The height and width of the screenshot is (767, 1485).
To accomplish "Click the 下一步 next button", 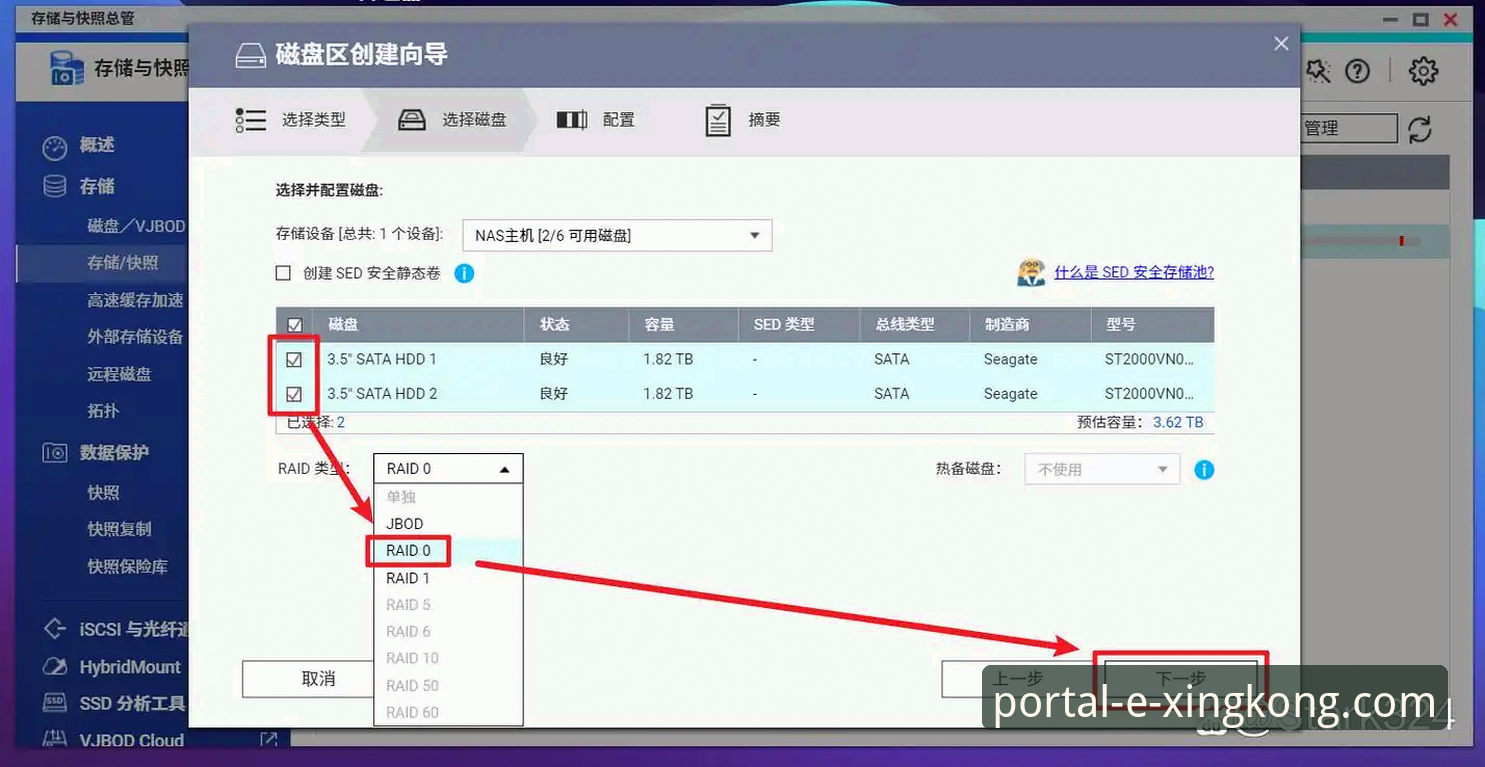I will pyautogui.click(x=1181, y=678).
